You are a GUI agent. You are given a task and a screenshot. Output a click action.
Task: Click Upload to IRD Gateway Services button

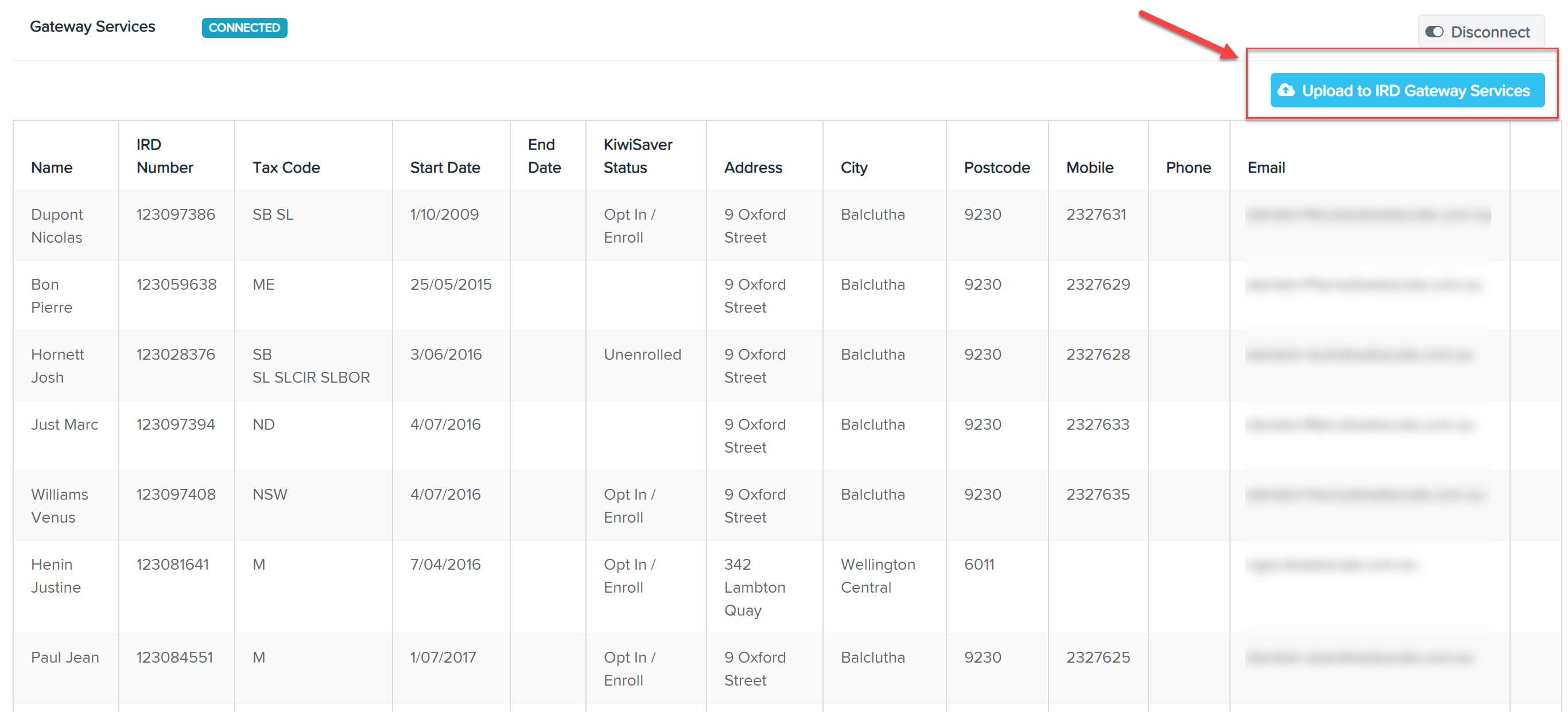point(1407,90)
